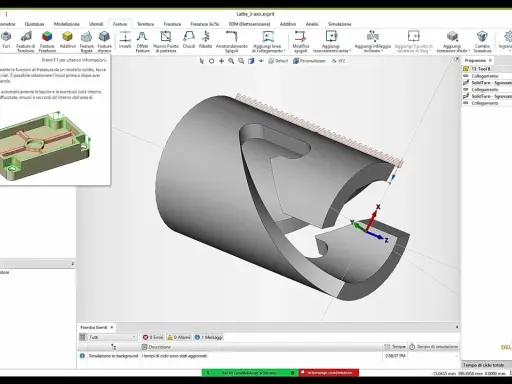
Task: Open Arrotondamento Spigoli tool
Action: (x=232, y=41)
